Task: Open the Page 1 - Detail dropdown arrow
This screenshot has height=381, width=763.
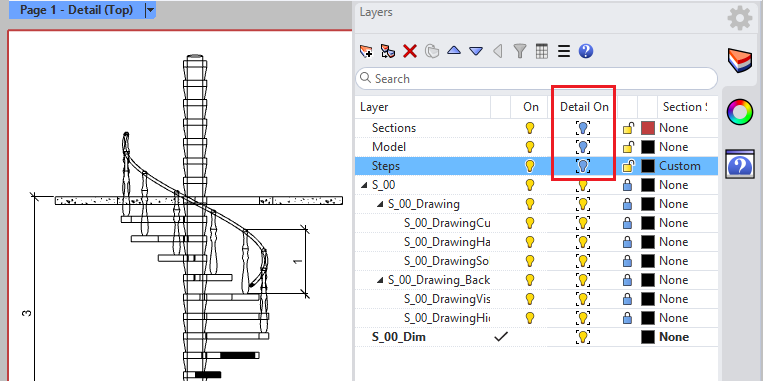Action: pos(150,10)
